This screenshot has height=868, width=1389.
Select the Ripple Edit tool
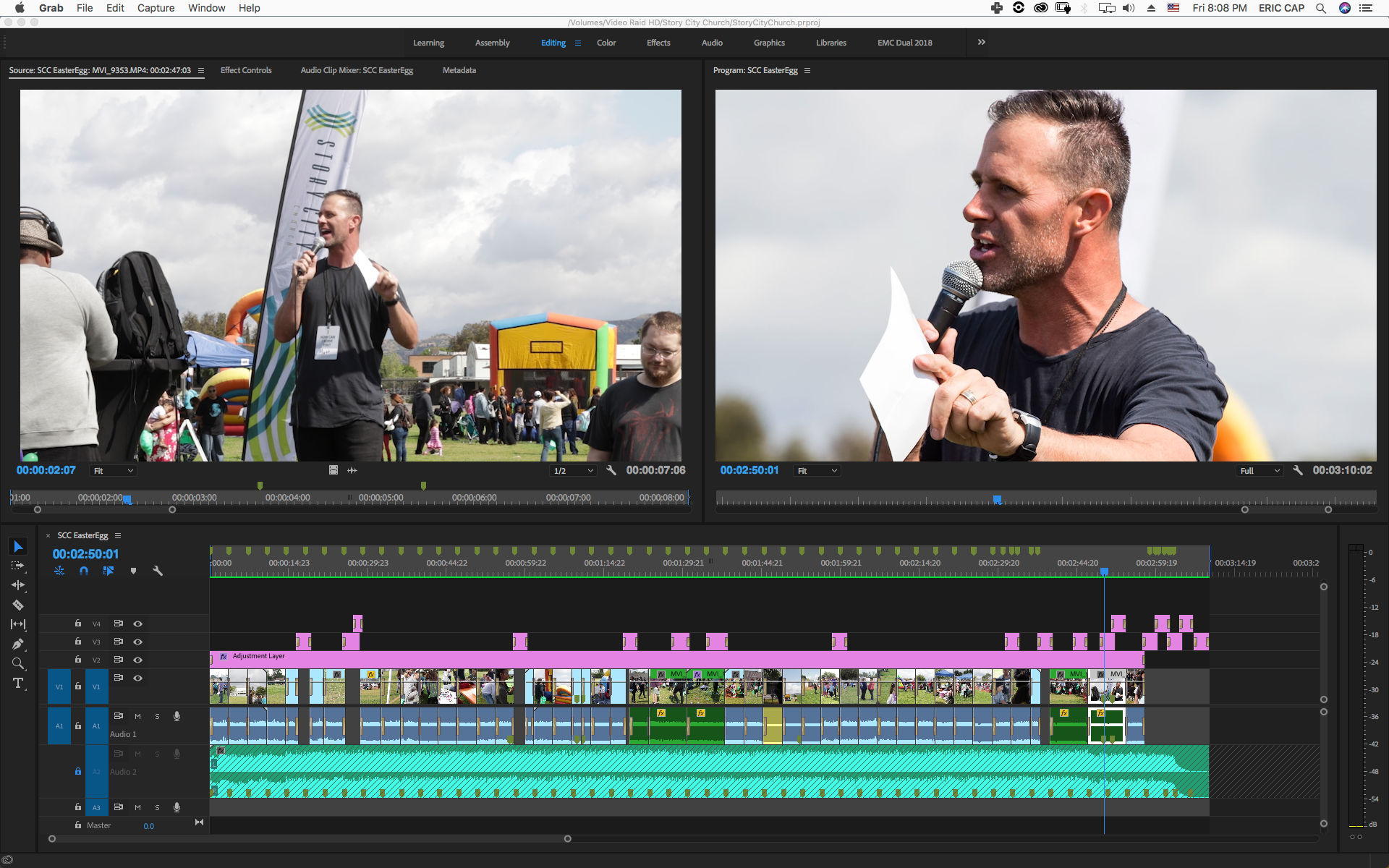coord(18,585)
